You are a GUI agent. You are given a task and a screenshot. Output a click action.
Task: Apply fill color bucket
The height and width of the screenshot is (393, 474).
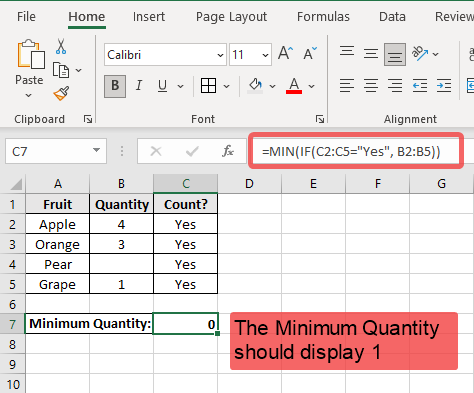tap(255, 86)
